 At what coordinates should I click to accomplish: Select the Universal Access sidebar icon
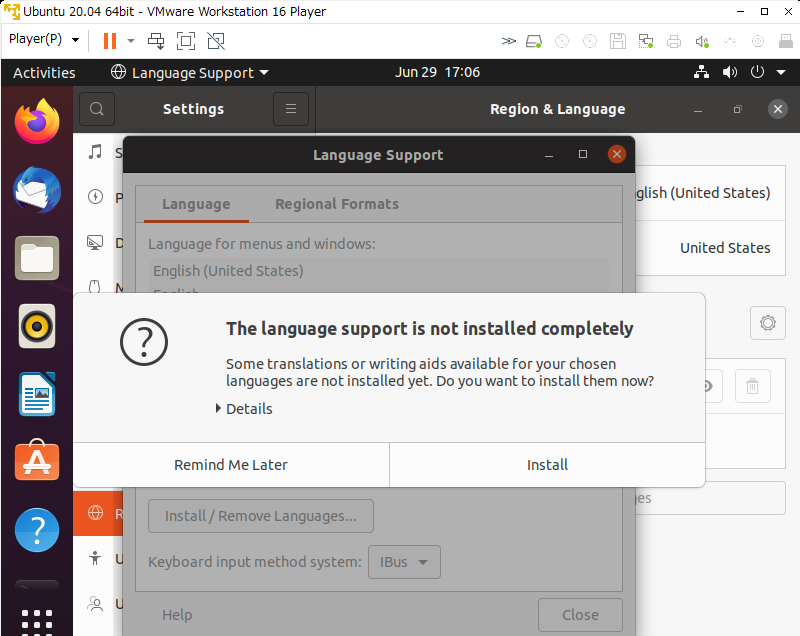click(95, 558)
